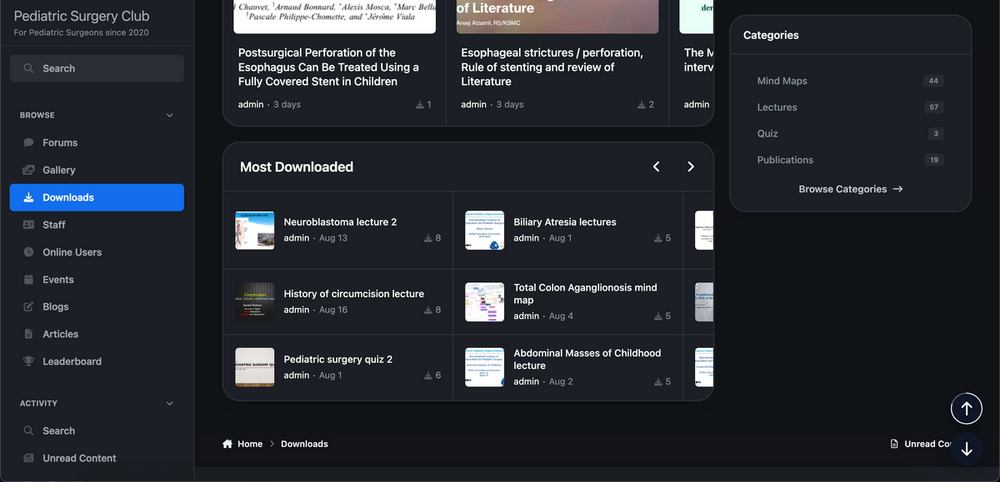Screen dimensions: 1000x482
Task: Click the Events calendar icon
Action: point(29,280)
